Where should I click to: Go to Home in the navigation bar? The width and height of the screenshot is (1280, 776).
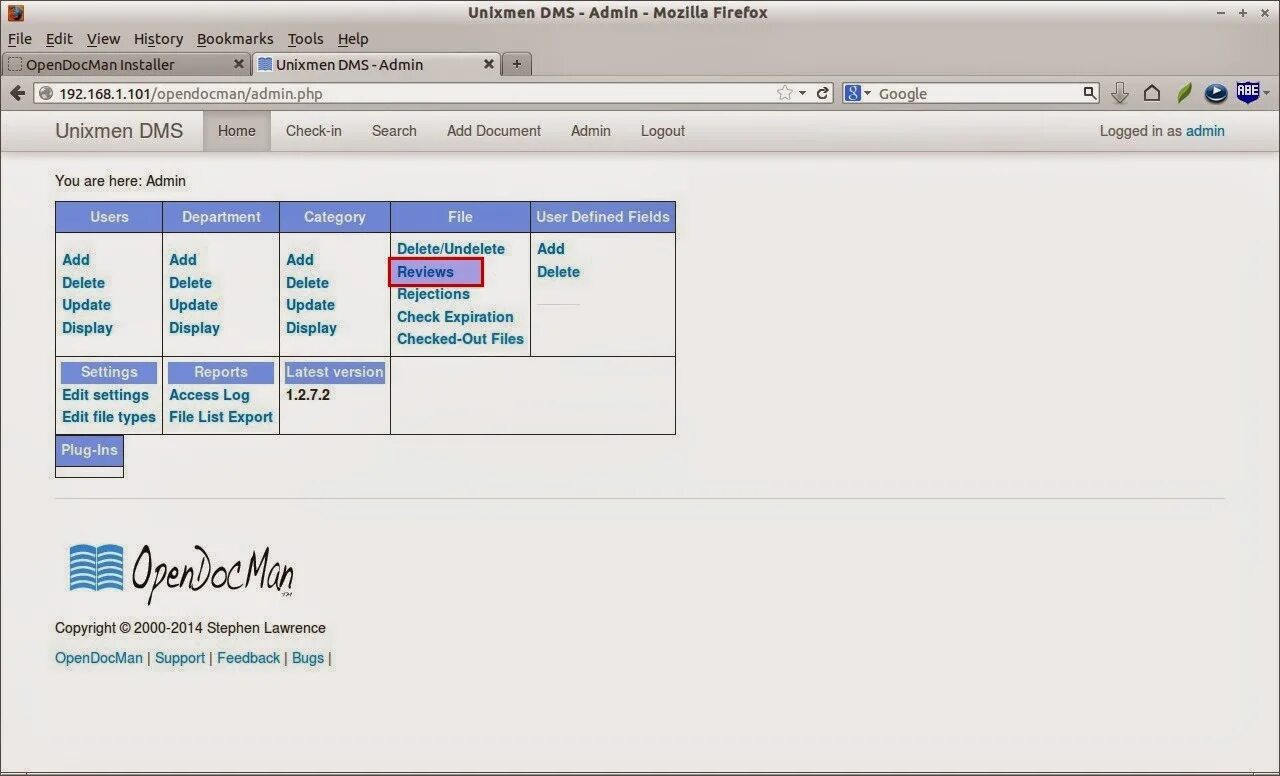click(237, 131)
